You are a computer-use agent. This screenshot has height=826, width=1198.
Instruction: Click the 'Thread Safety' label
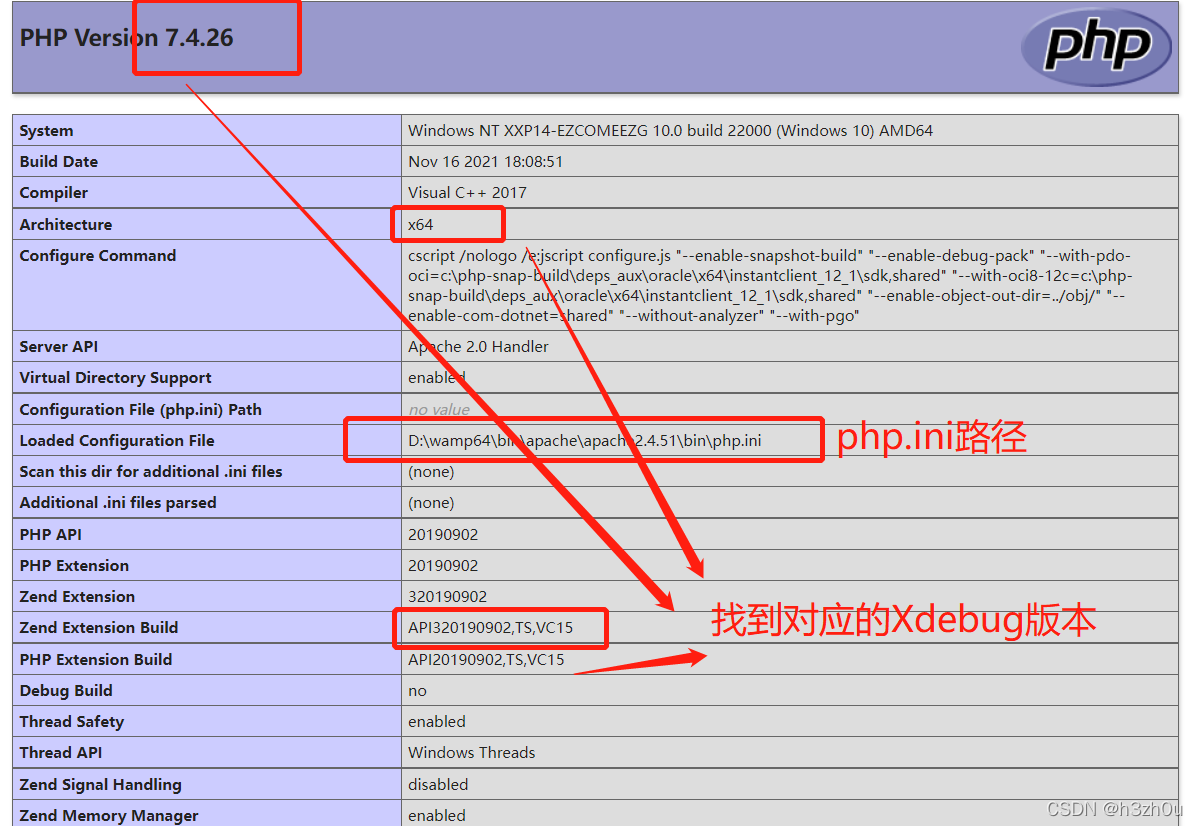72,721
